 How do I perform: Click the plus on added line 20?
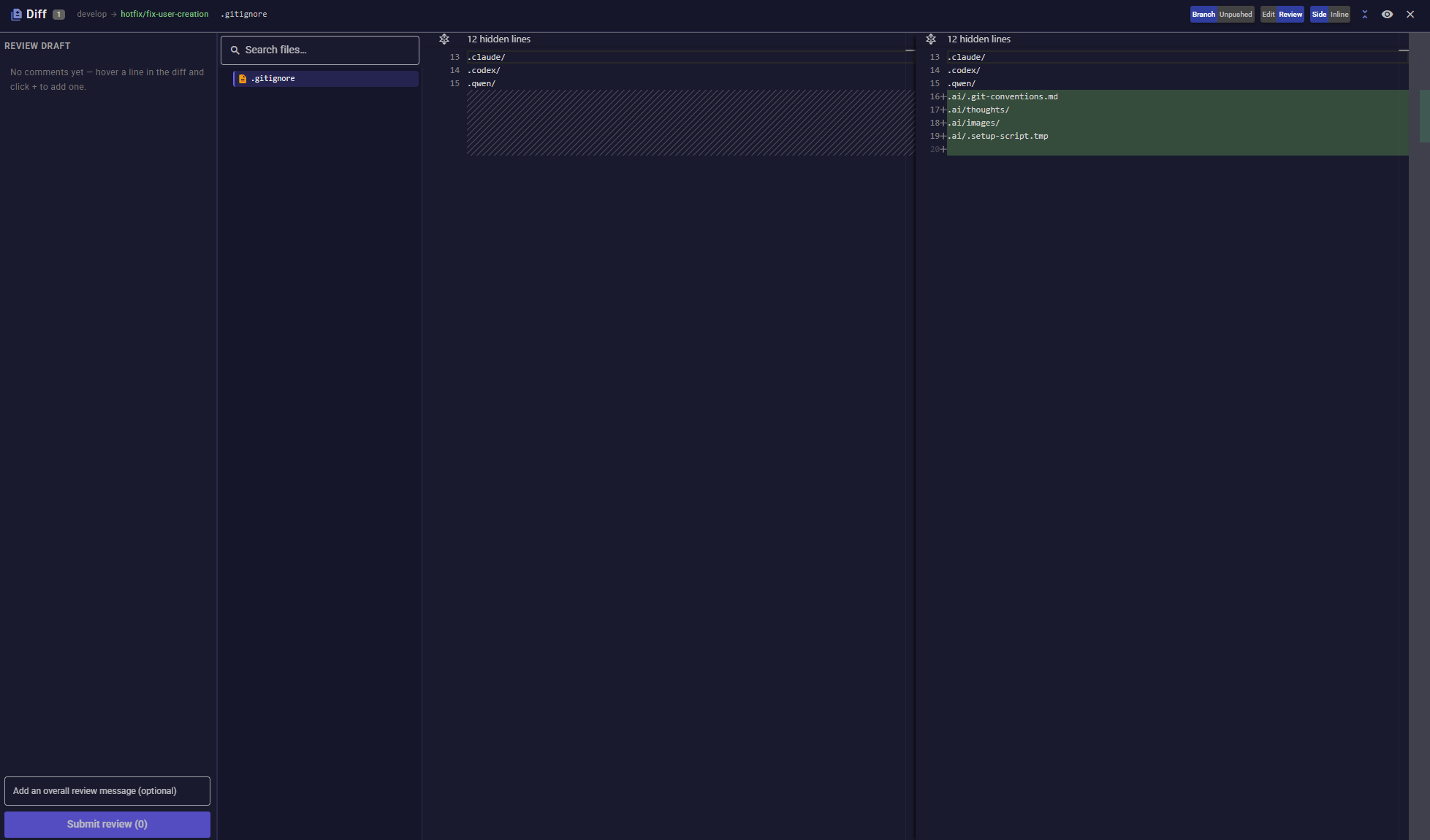click(x=943, y=150)
